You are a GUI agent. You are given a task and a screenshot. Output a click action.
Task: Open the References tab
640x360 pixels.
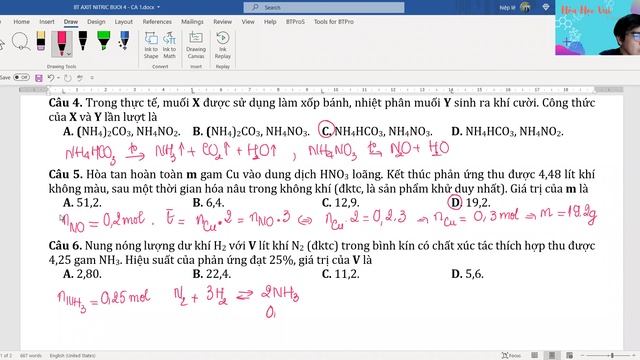click(x=157, y=22)
